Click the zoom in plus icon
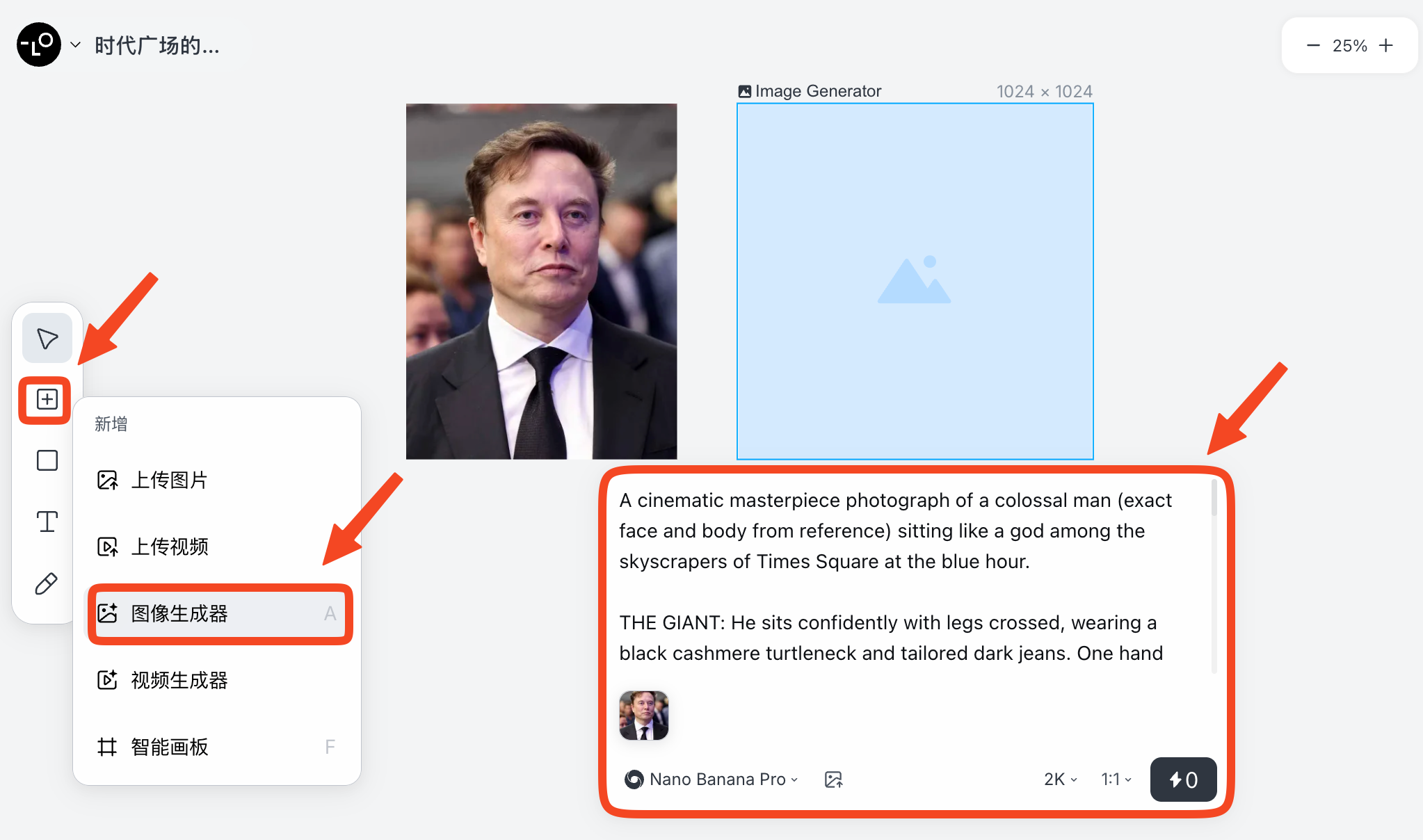Screen dimensions: 1423x840 1386,46
